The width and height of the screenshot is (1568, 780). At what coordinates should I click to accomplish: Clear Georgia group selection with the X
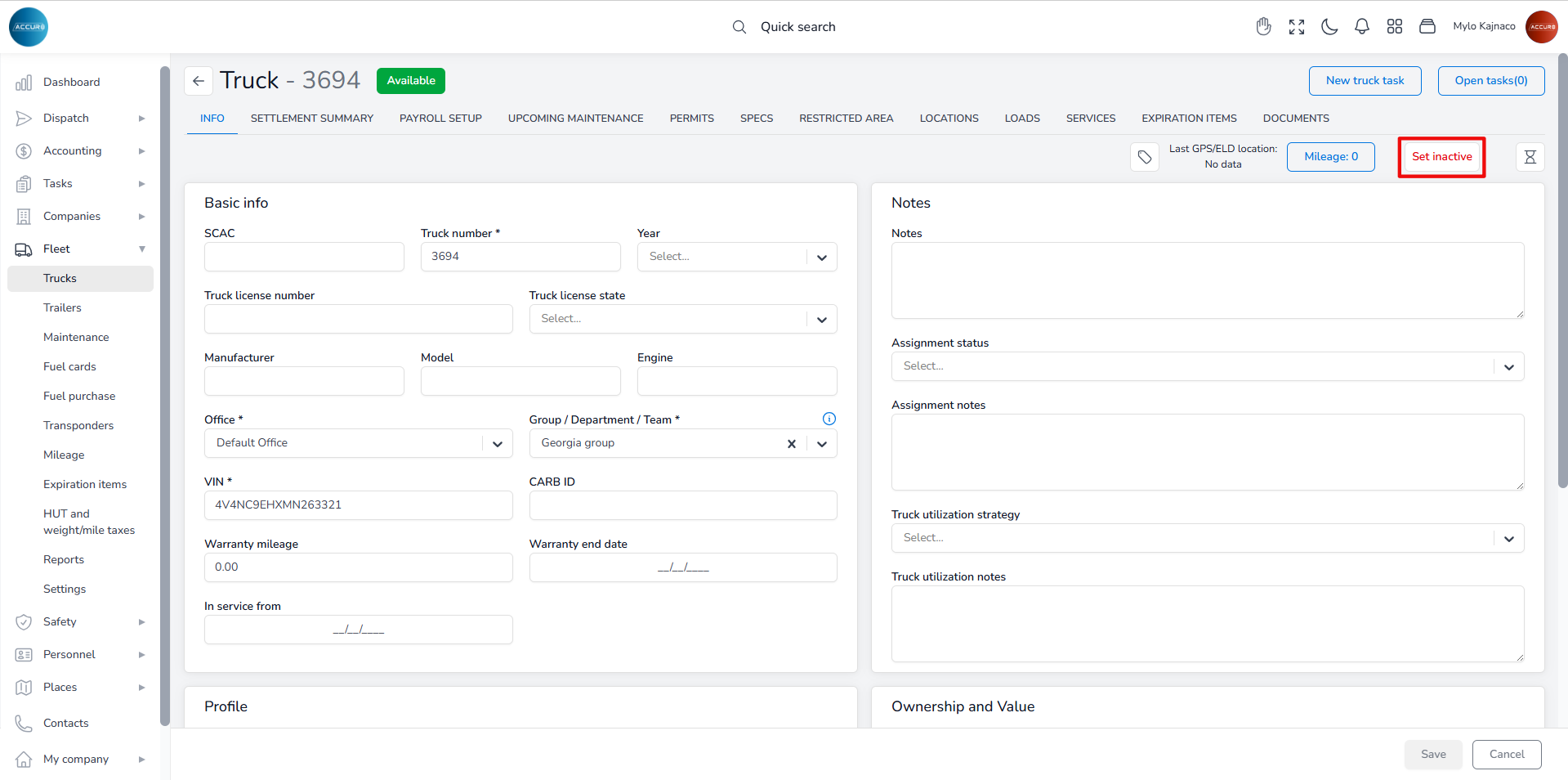[791, 444]
